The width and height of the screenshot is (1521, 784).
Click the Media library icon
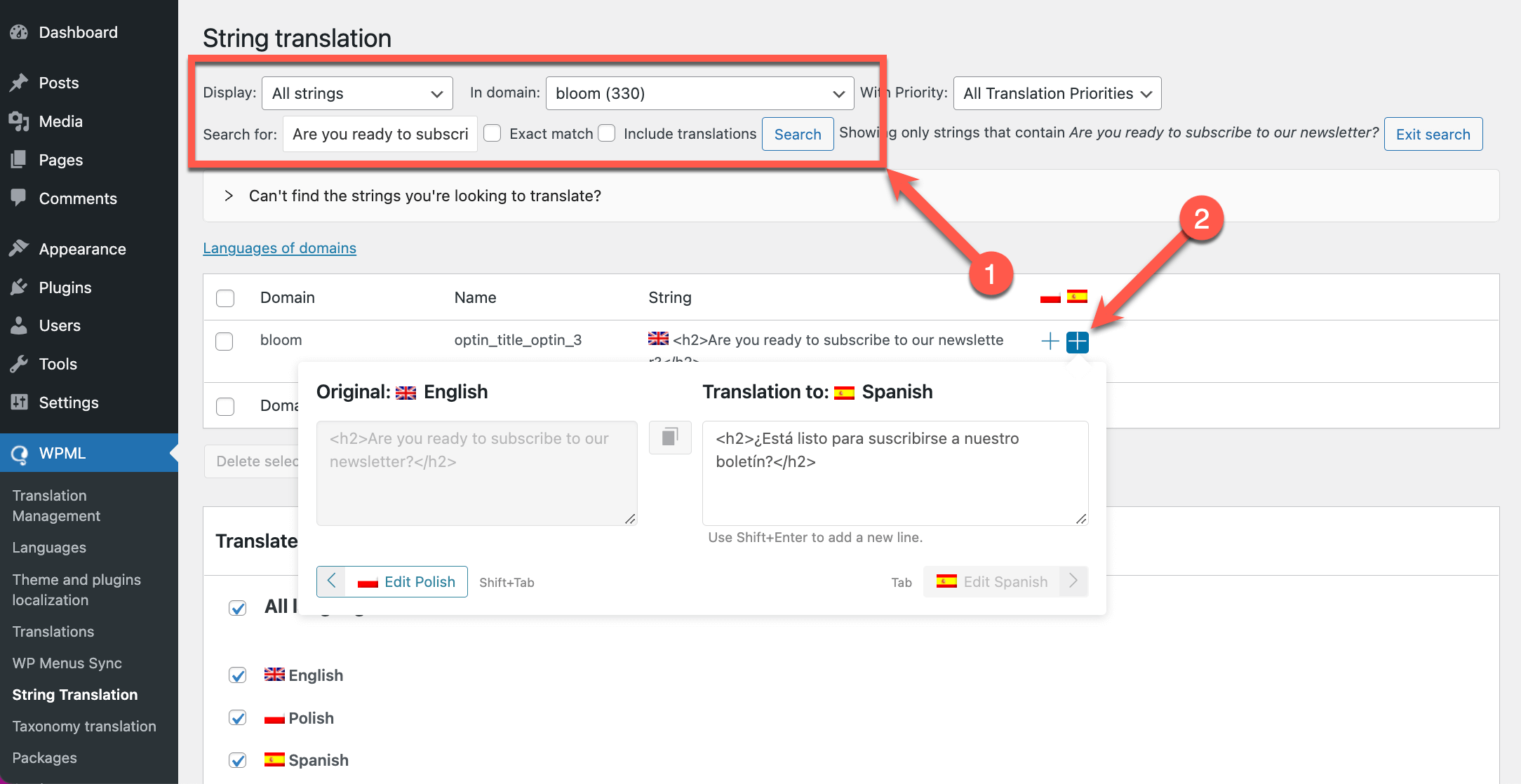coord(19,121)
